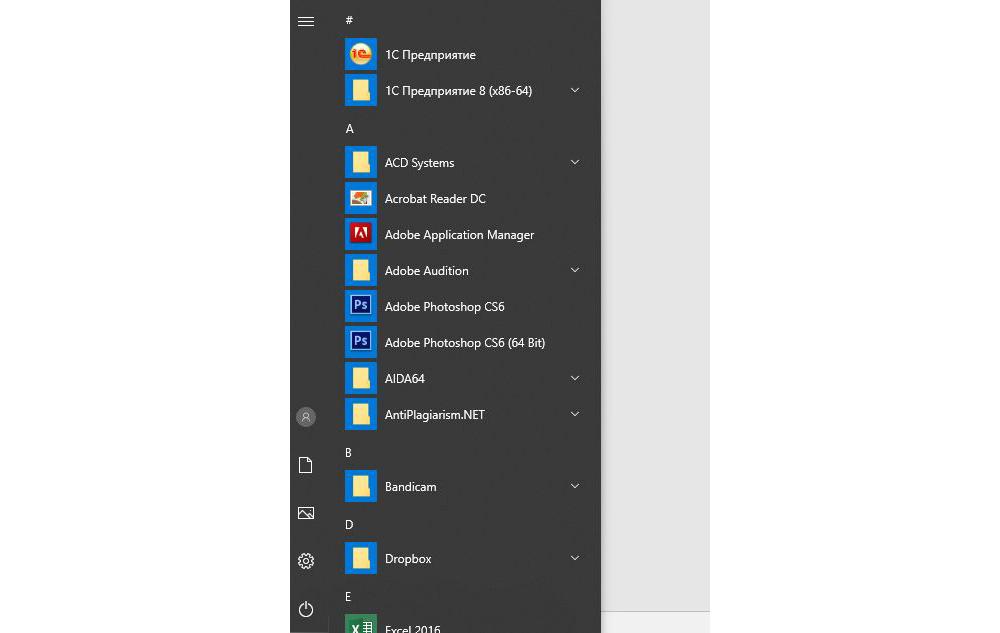Viewport: 1000px width, 633px height.
Task: Click the AIDA64 folder icon
Action: click(x=361, y=379)
